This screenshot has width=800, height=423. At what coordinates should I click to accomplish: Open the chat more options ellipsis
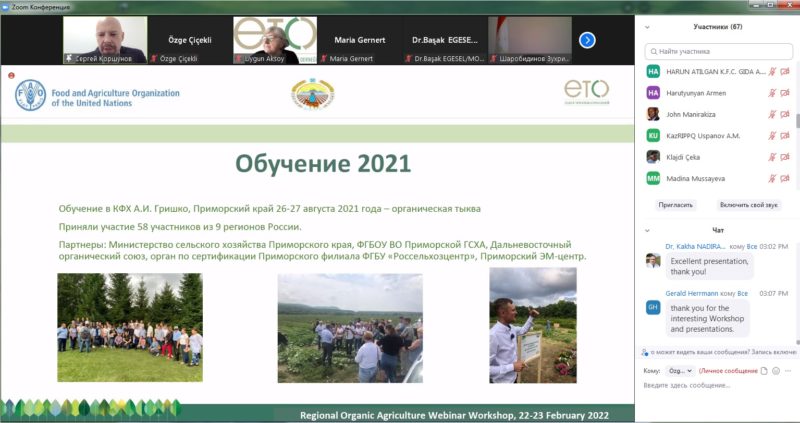tap(789, 371)
